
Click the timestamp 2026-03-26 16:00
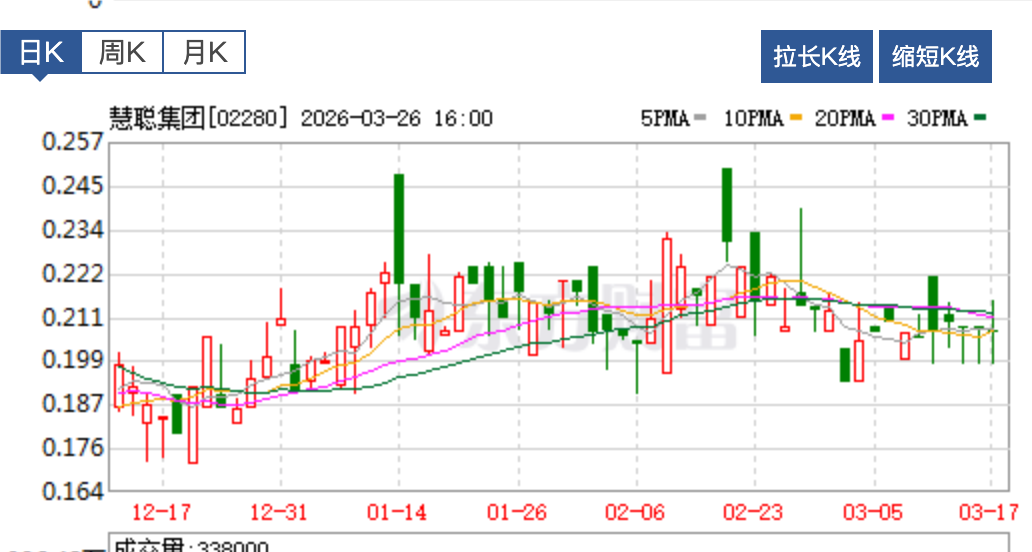[x=397, y=119]
